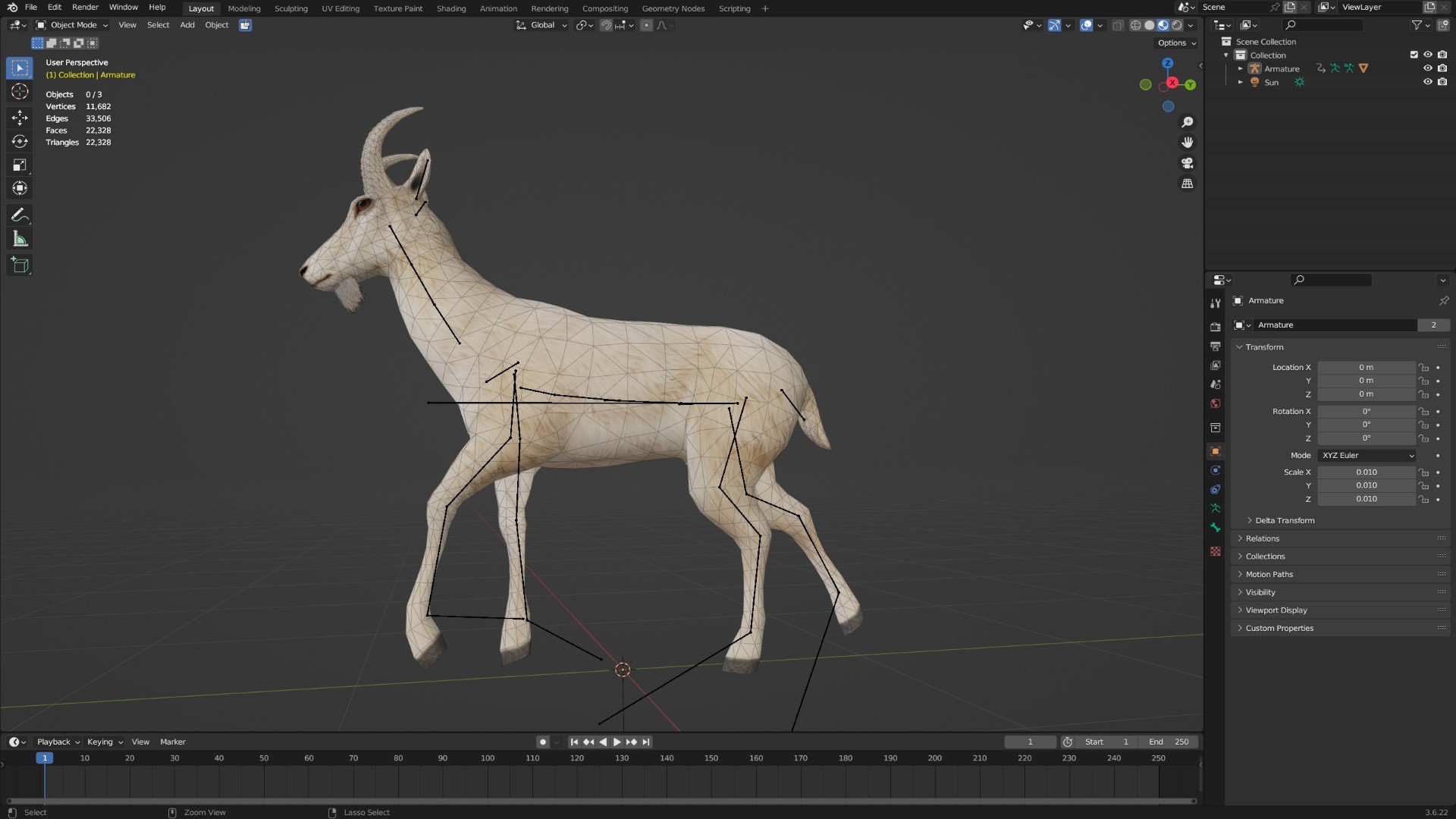Disable Armature in renders camera icon

1442,68
